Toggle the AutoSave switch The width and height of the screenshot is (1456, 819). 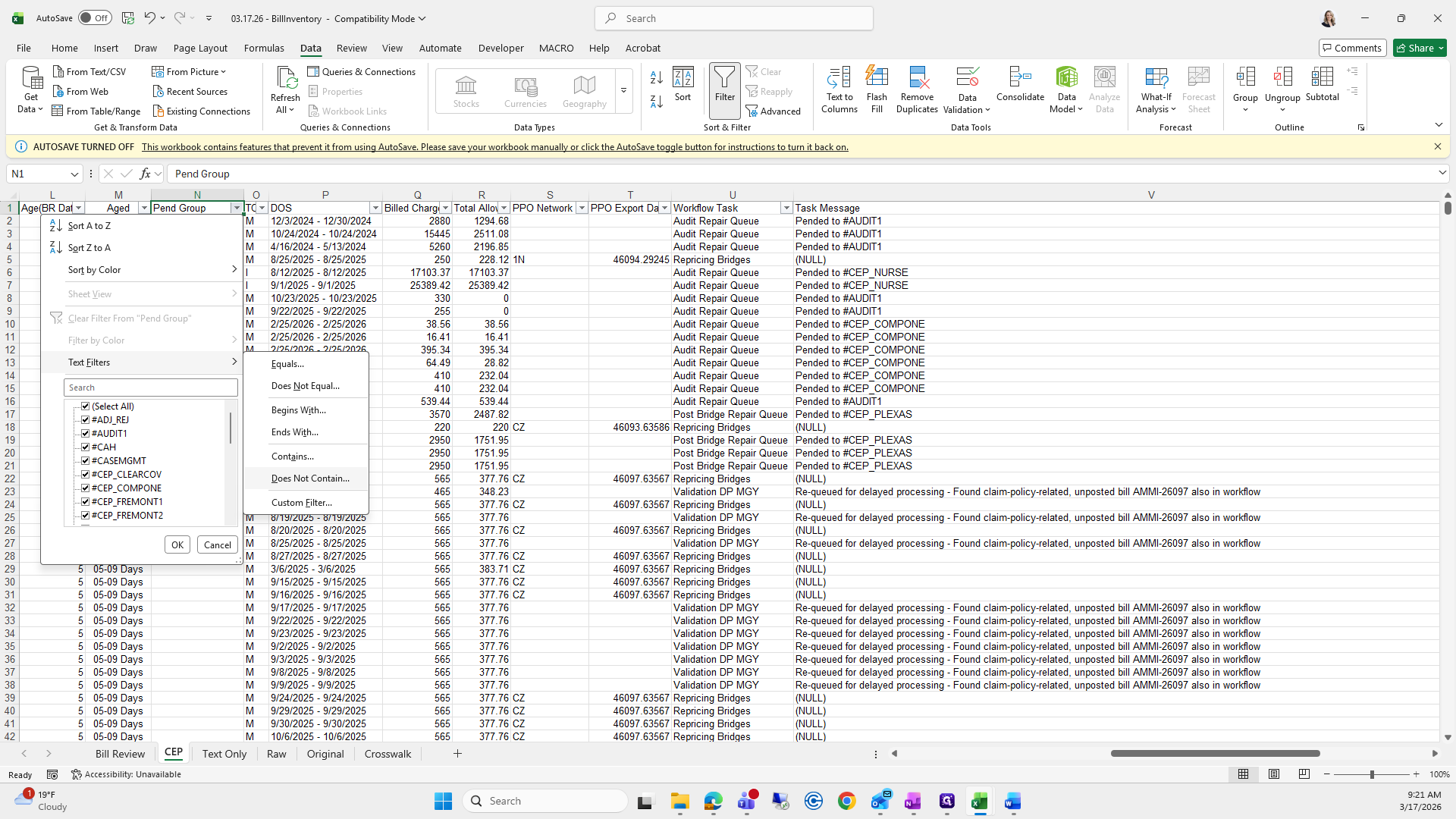(94, 18)
